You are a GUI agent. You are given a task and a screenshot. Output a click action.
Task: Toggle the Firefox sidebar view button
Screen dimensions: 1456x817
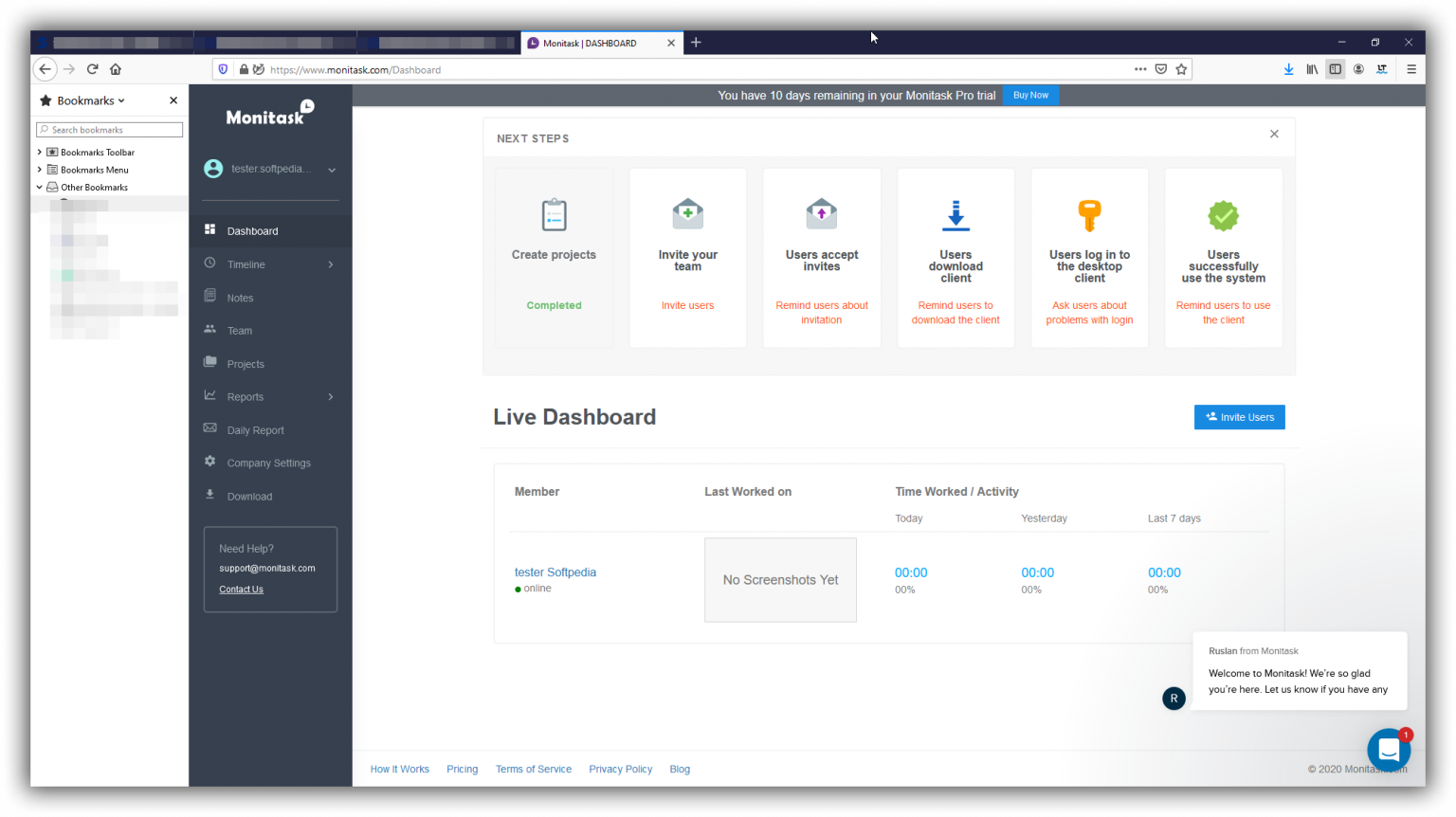tap(1335, 69)
